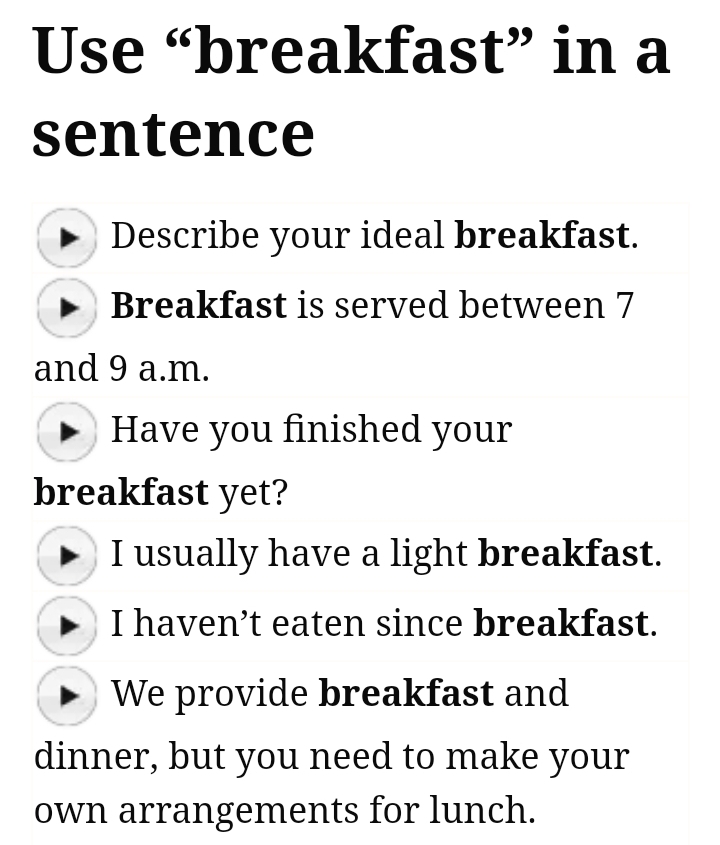The image size is (720, 845).
Task: Play audio for "I usually have a light breakfast"
Action: point(67,555)
